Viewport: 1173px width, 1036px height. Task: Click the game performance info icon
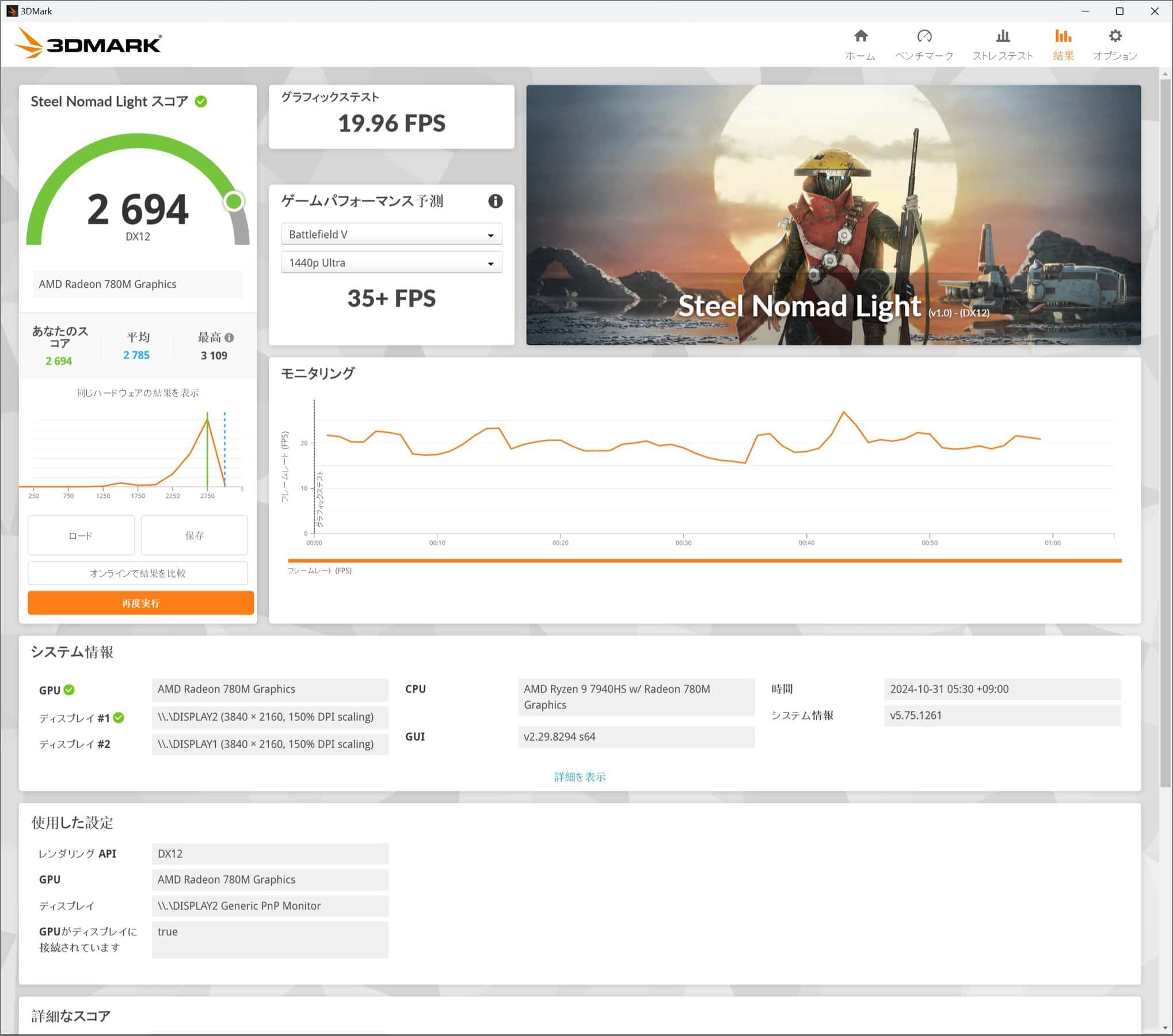pos(495,201)
